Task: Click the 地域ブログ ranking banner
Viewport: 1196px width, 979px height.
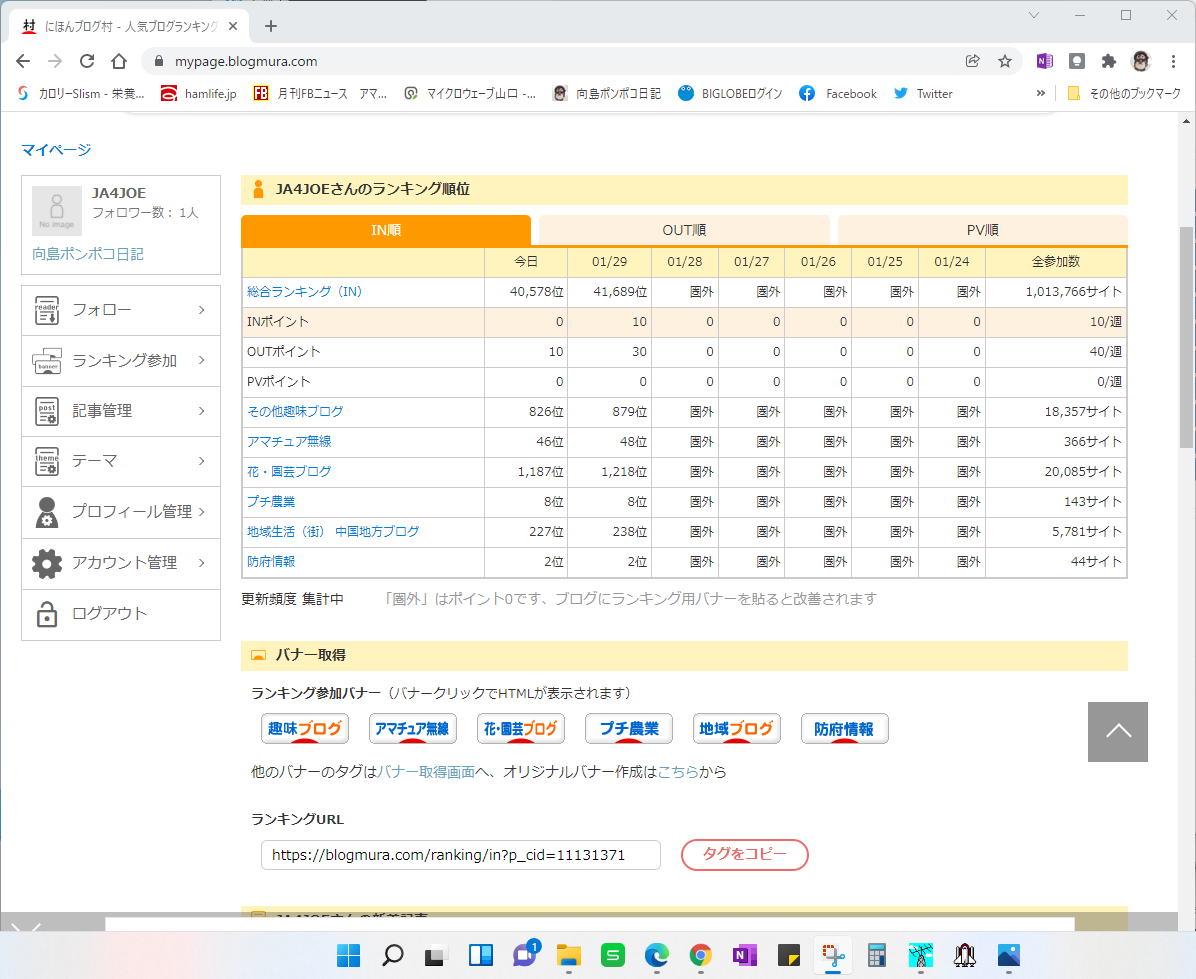Action: [737, 728]
